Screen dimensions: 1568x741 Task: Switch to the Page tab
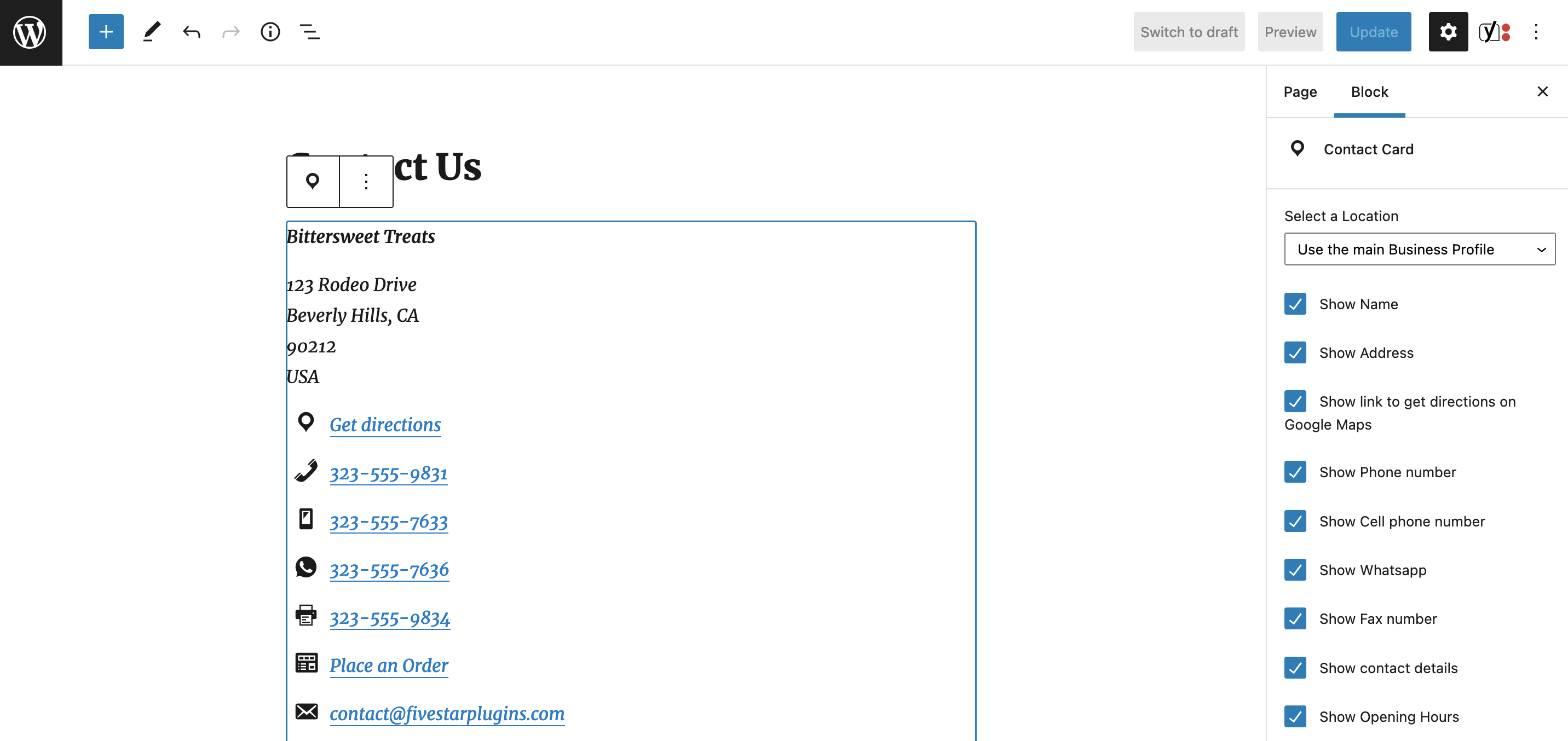pos(1300,91)
